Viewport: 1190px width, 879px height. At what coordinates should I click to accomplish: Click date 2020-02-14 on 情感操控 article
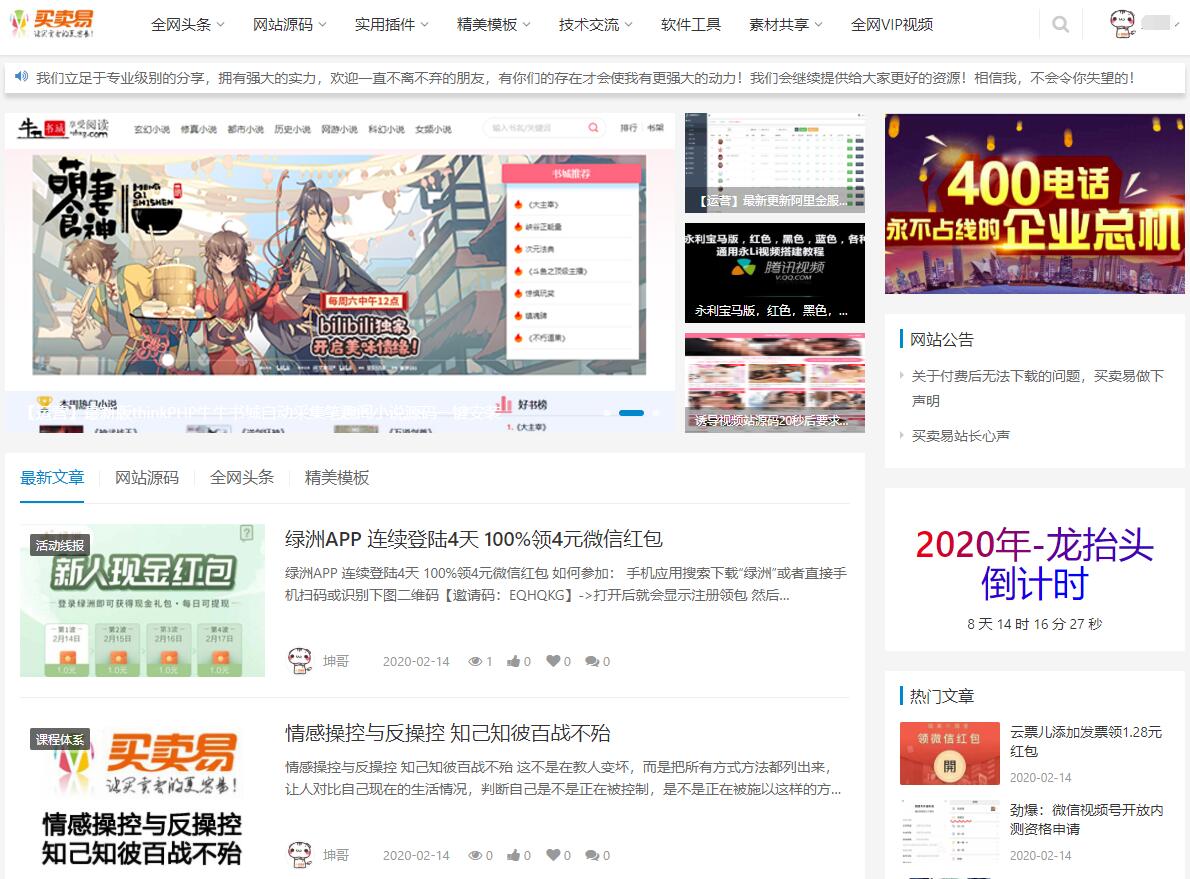click(x=416, y=855)
